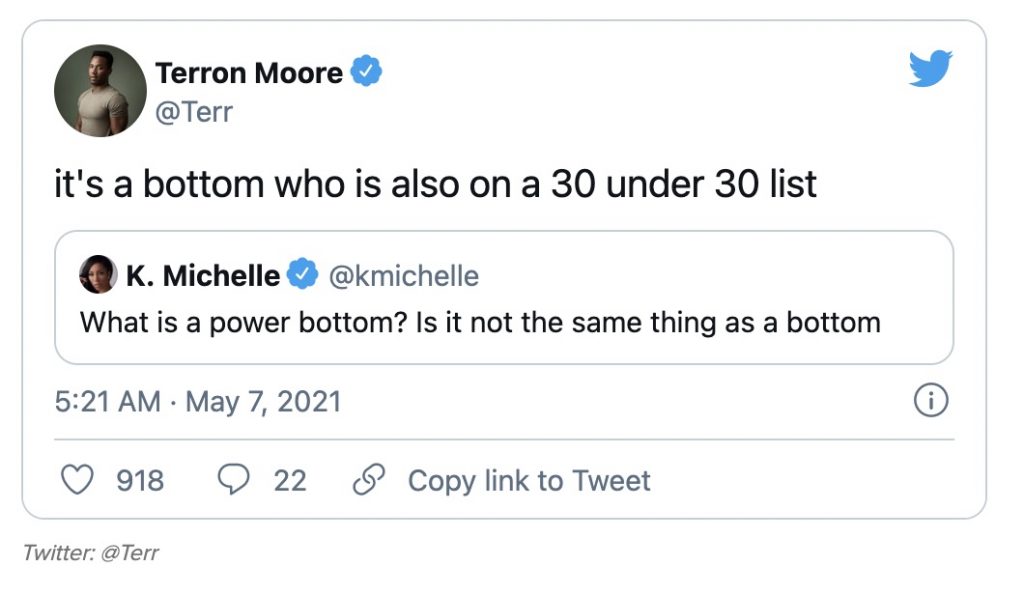Click the "Twitter: @Terr" caption
The height and width of the screenshot is (595, 1024).
pyautogui.click(x=91, y=552)
